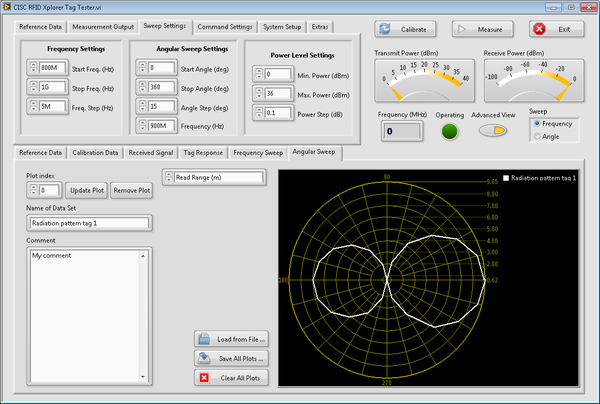
Task: Click the Update Plot button
Action: 86,190
